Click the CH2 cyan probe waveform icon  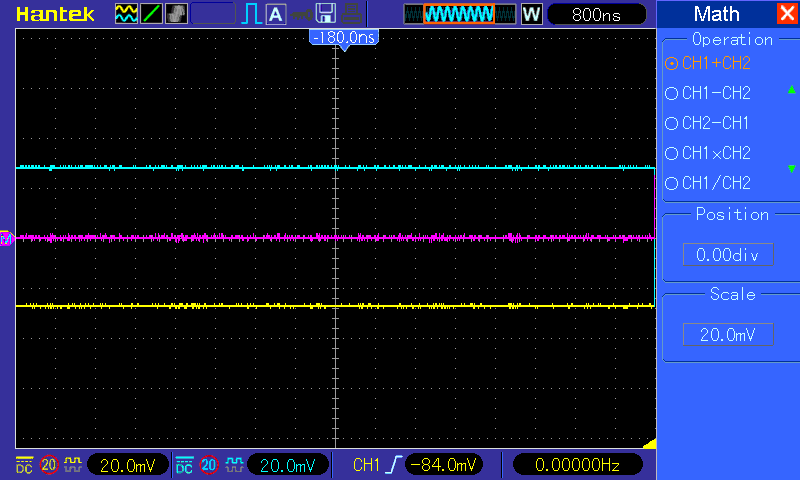point(234,465)
